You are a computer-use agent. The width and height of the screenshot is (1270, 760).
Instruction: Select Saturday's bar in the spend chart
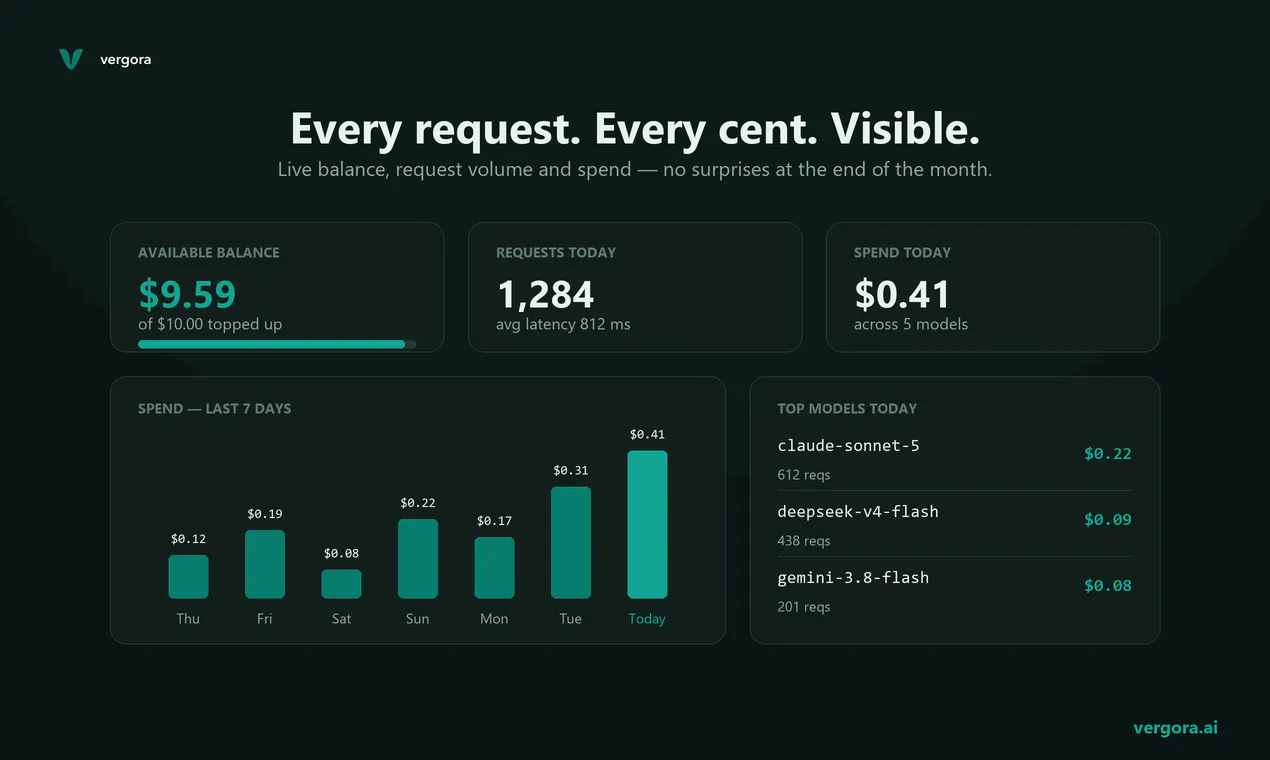pos(341,584)
